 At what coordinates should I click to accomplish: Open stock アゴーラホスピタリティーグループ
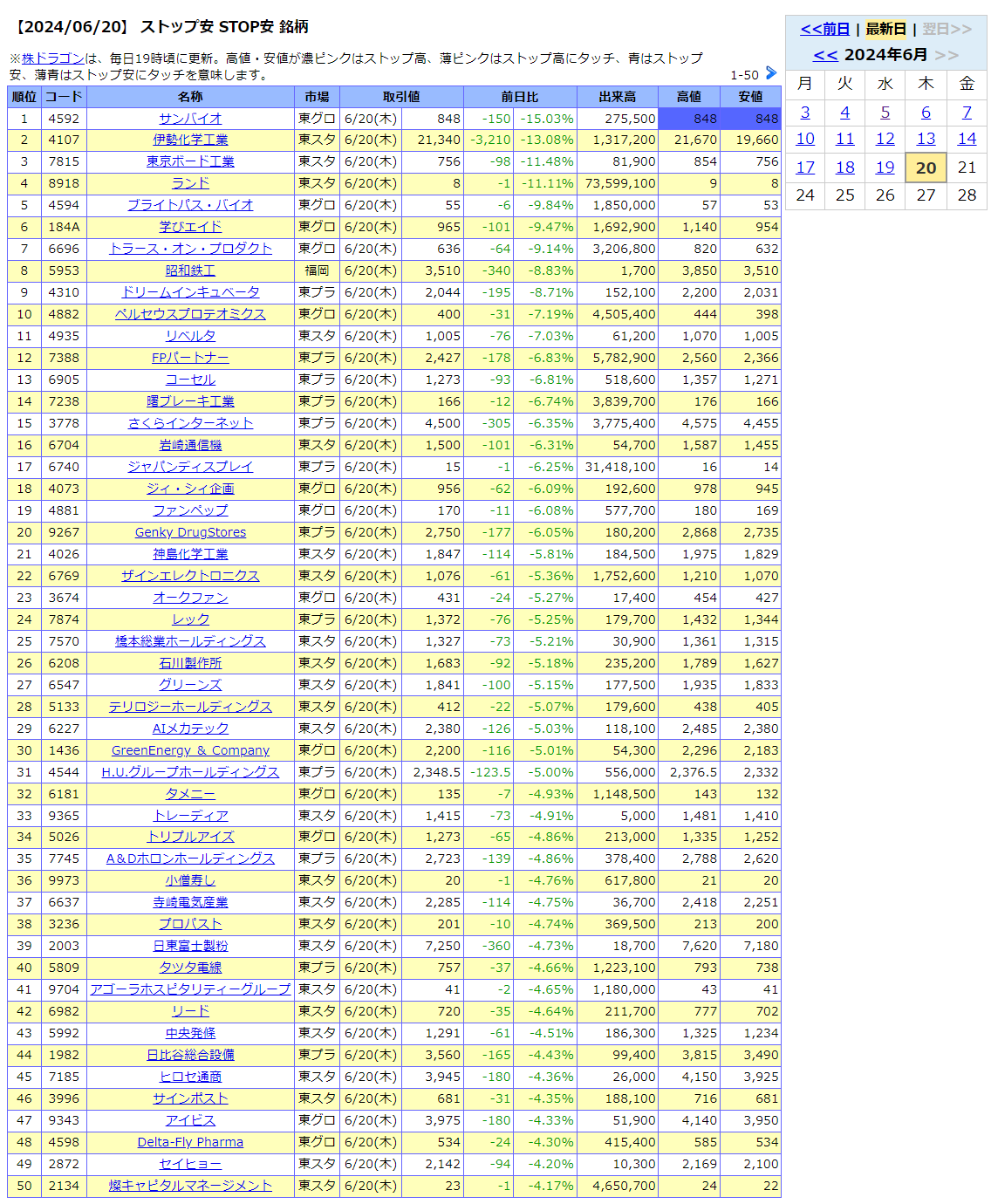pos(190,990)
